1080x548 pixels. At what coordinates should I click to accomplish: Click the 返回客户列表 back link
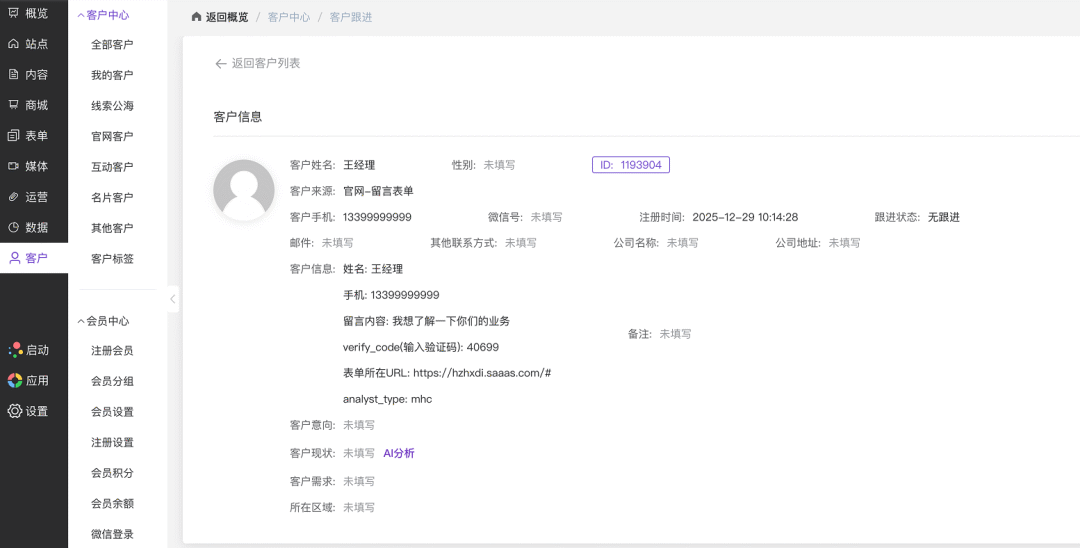click(x=257, y=63)
